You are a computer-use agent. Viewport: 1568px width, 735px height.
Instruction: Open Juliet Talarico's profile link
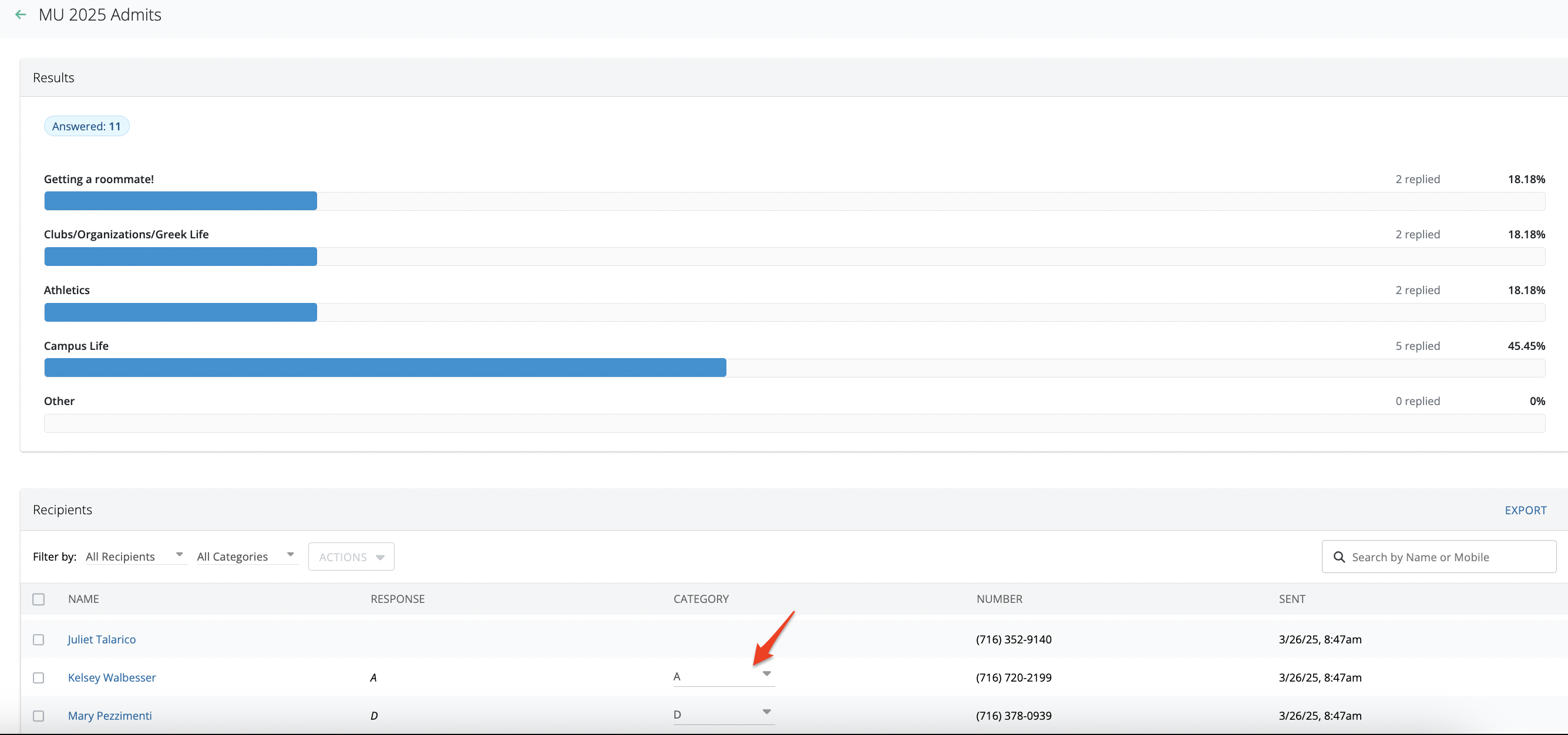coord(102,639)
